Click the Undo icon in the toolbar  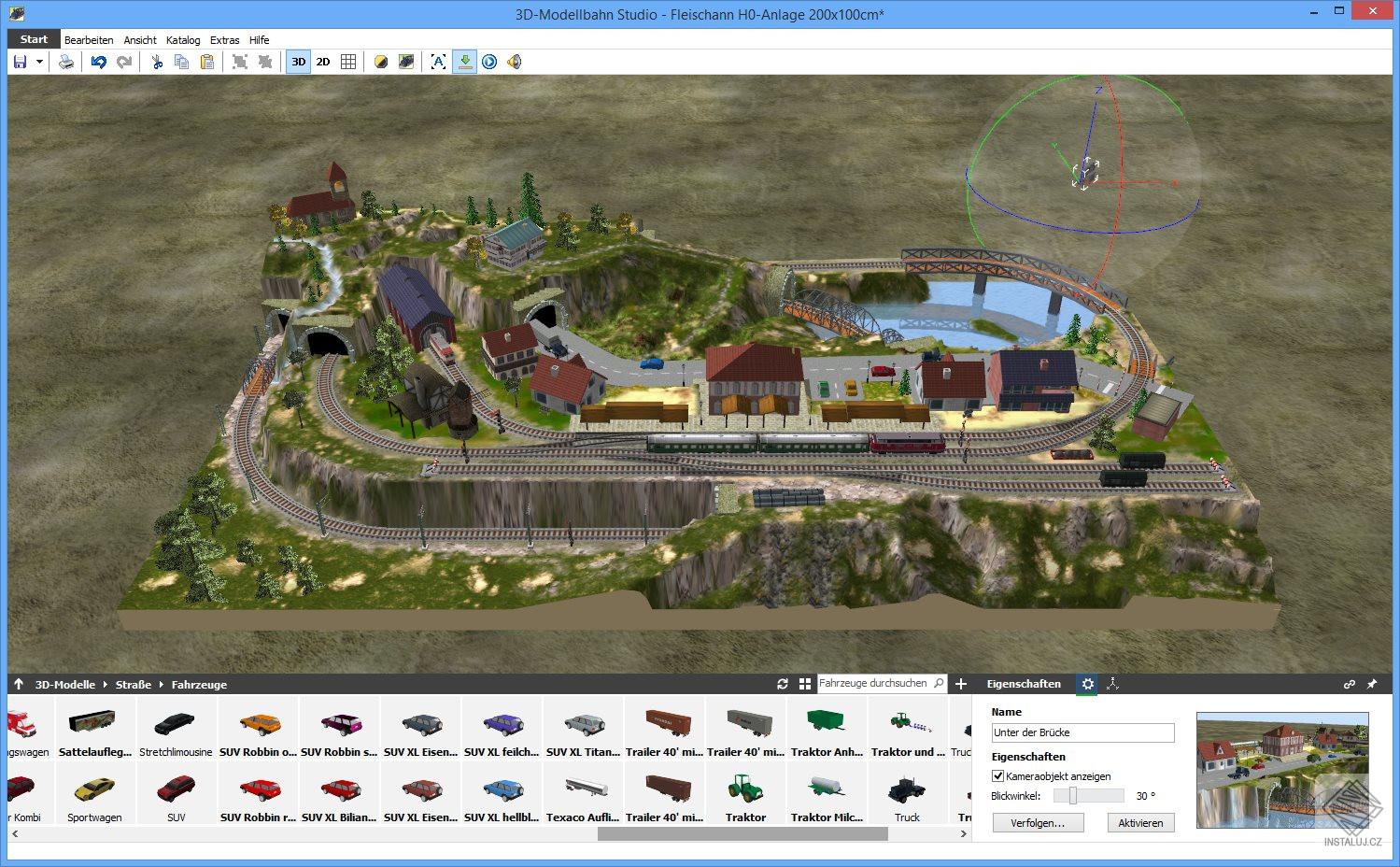click(x=98, y=62)
